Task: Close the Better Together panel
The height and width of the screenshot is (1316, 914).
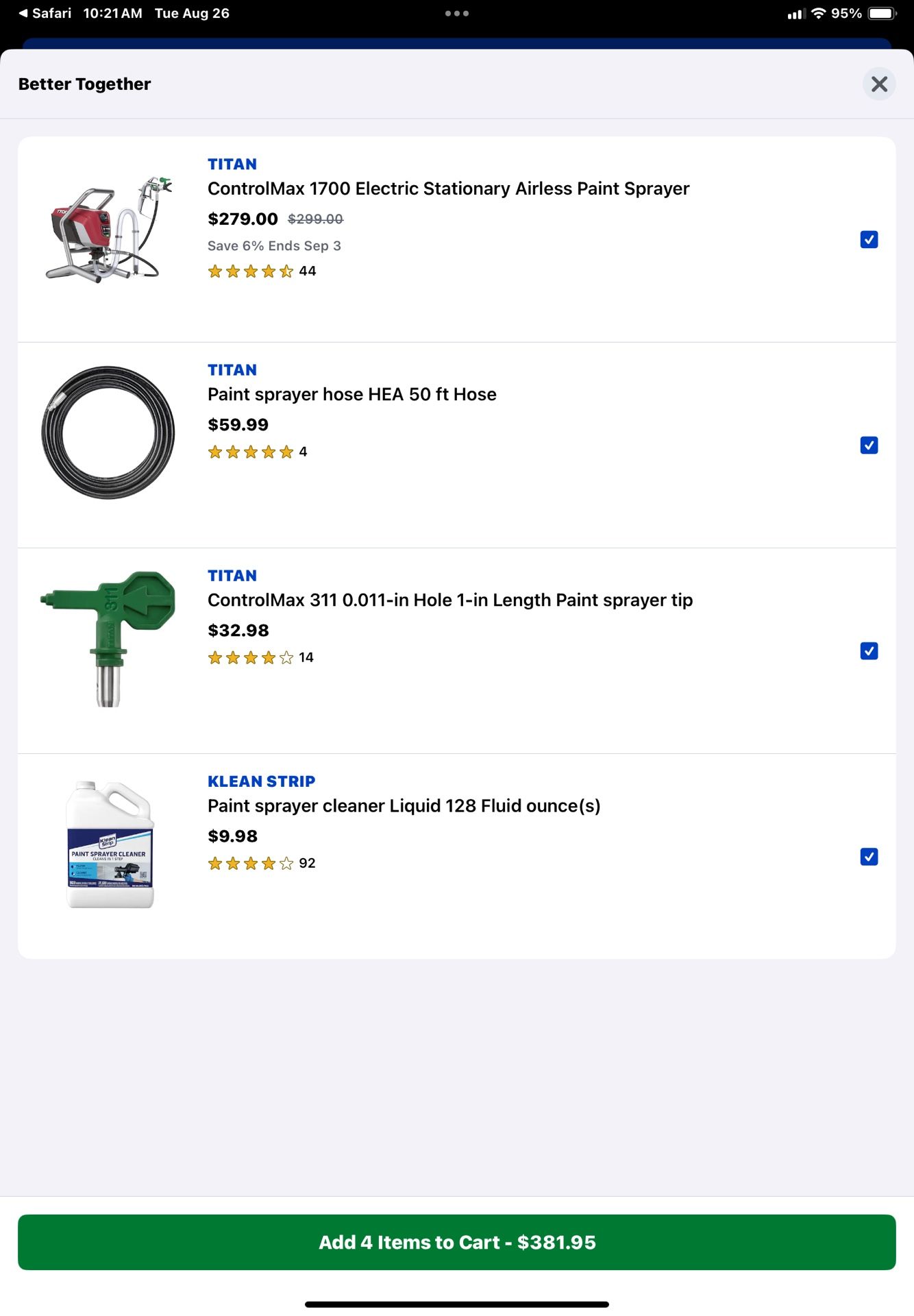Action: (879, 84)
